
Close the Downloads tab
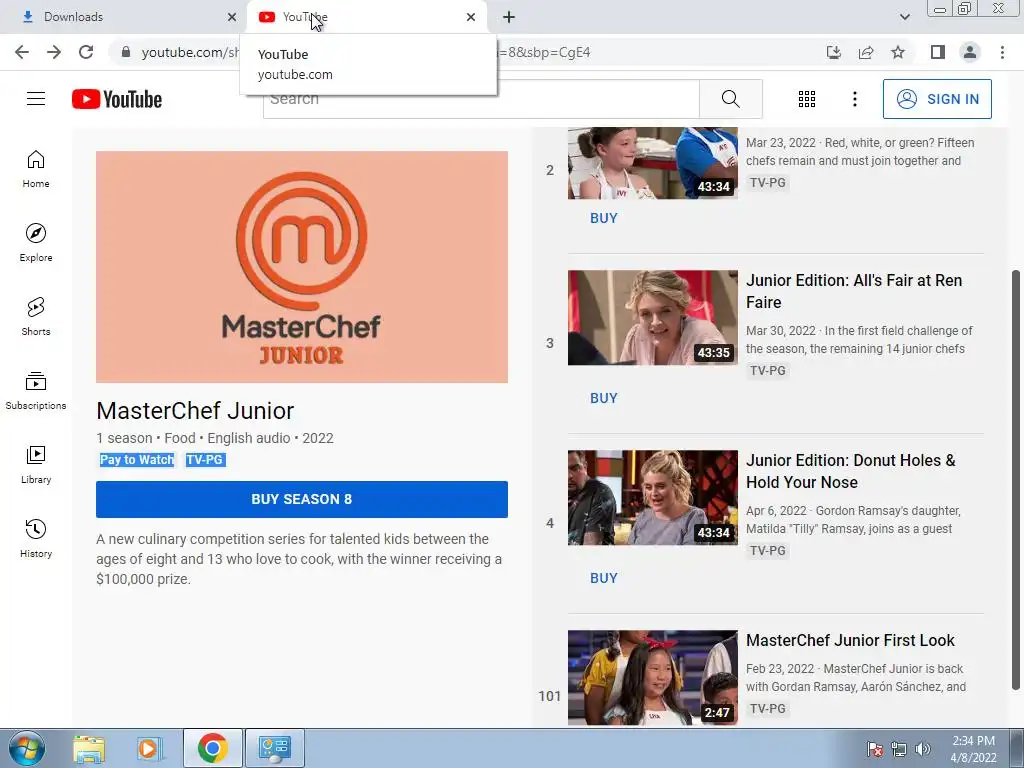[x=232, y=17]
